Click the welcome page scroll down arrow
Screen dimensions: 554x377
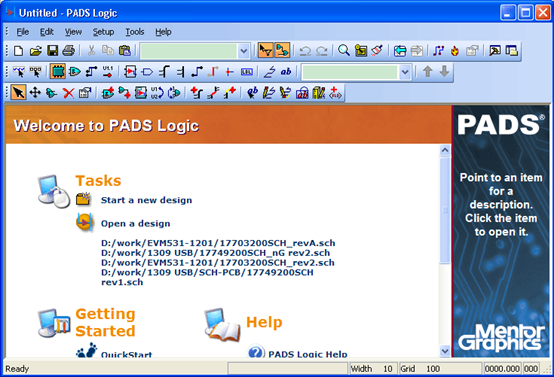[x=445, y=351]
